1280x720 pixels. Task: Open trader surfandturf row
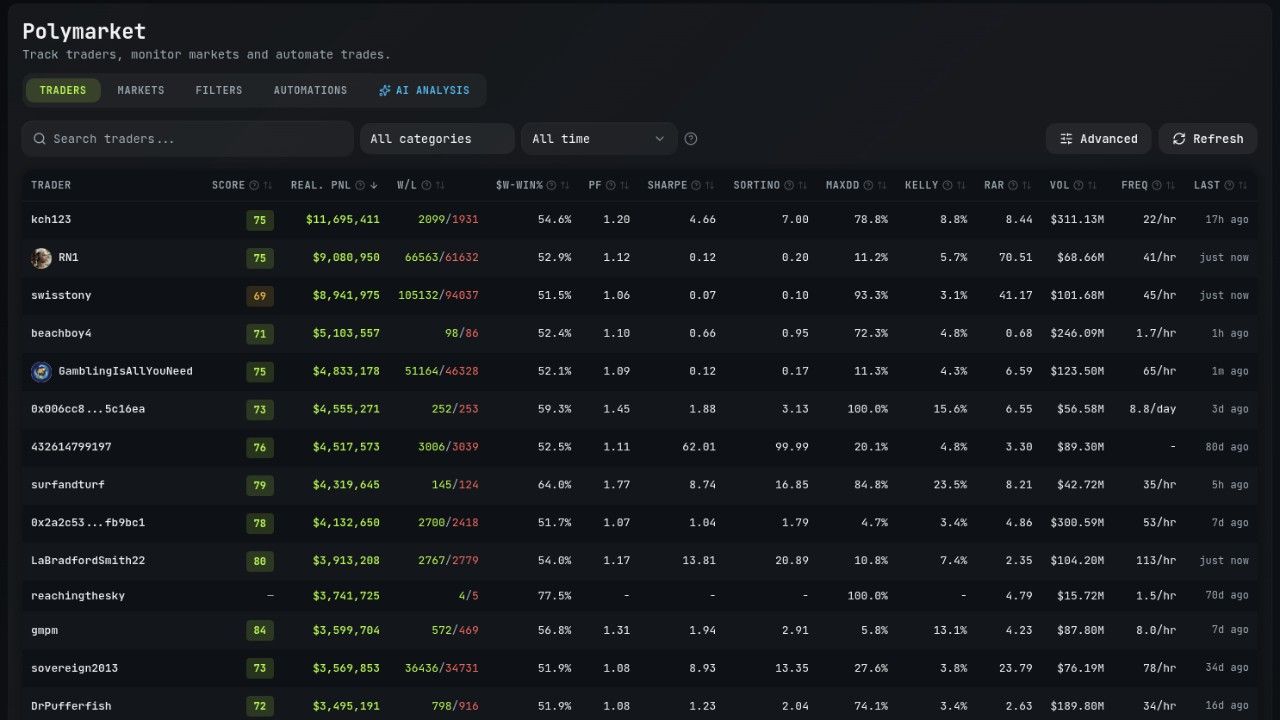[640, 485]
